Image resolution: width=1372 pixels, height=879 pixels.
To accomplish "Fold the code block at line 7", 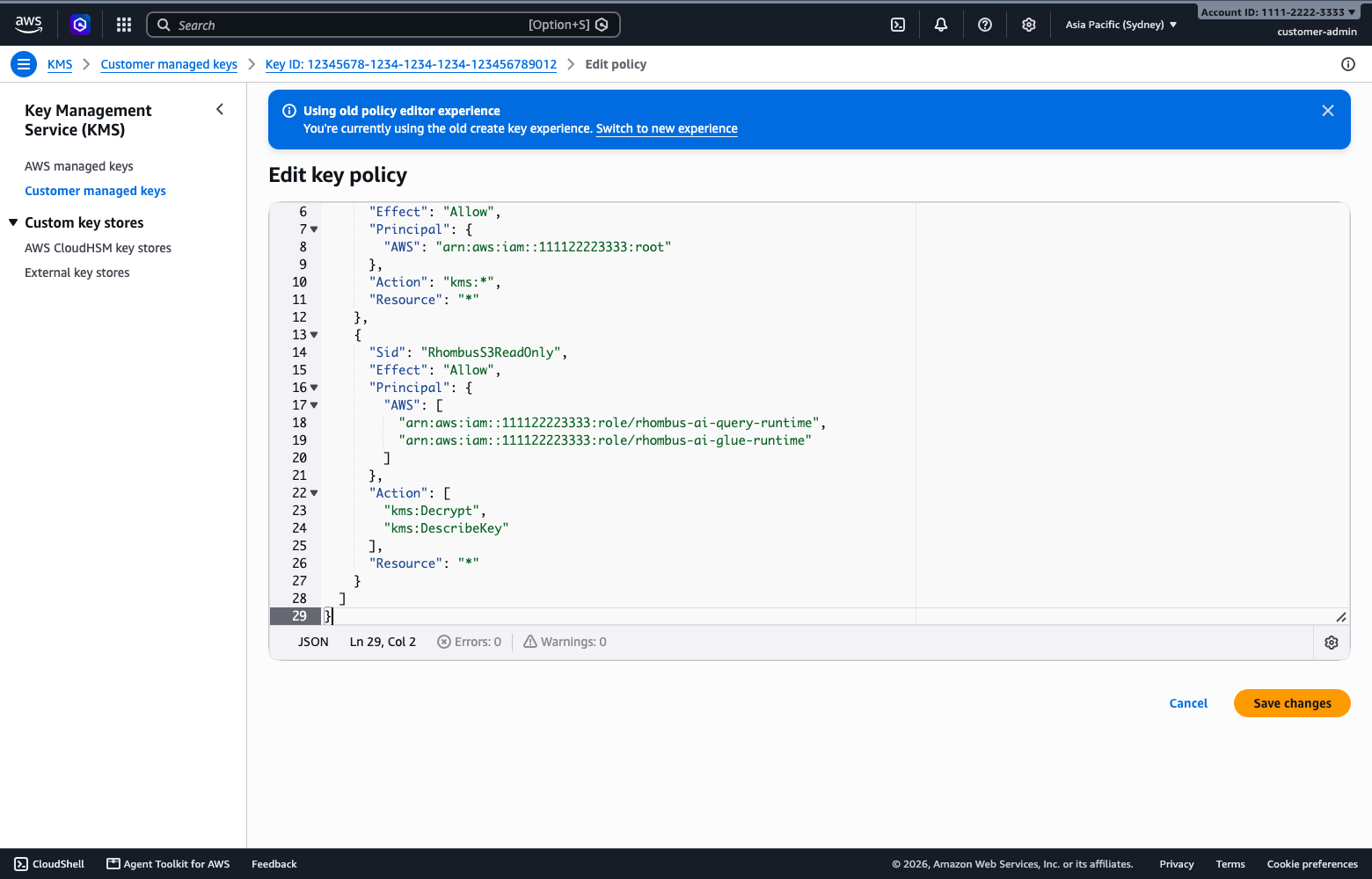I will (x=314, y=229).
